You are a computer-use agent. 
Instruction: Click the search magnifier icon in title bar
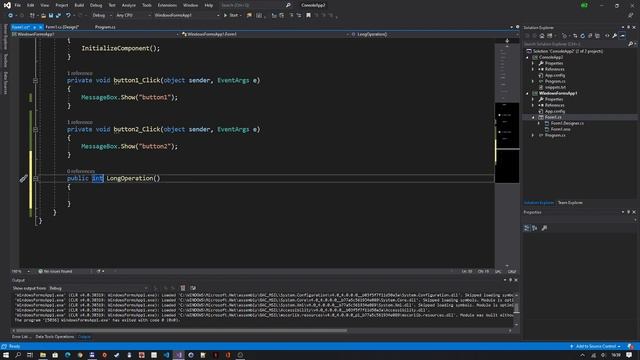pos(288,5)
